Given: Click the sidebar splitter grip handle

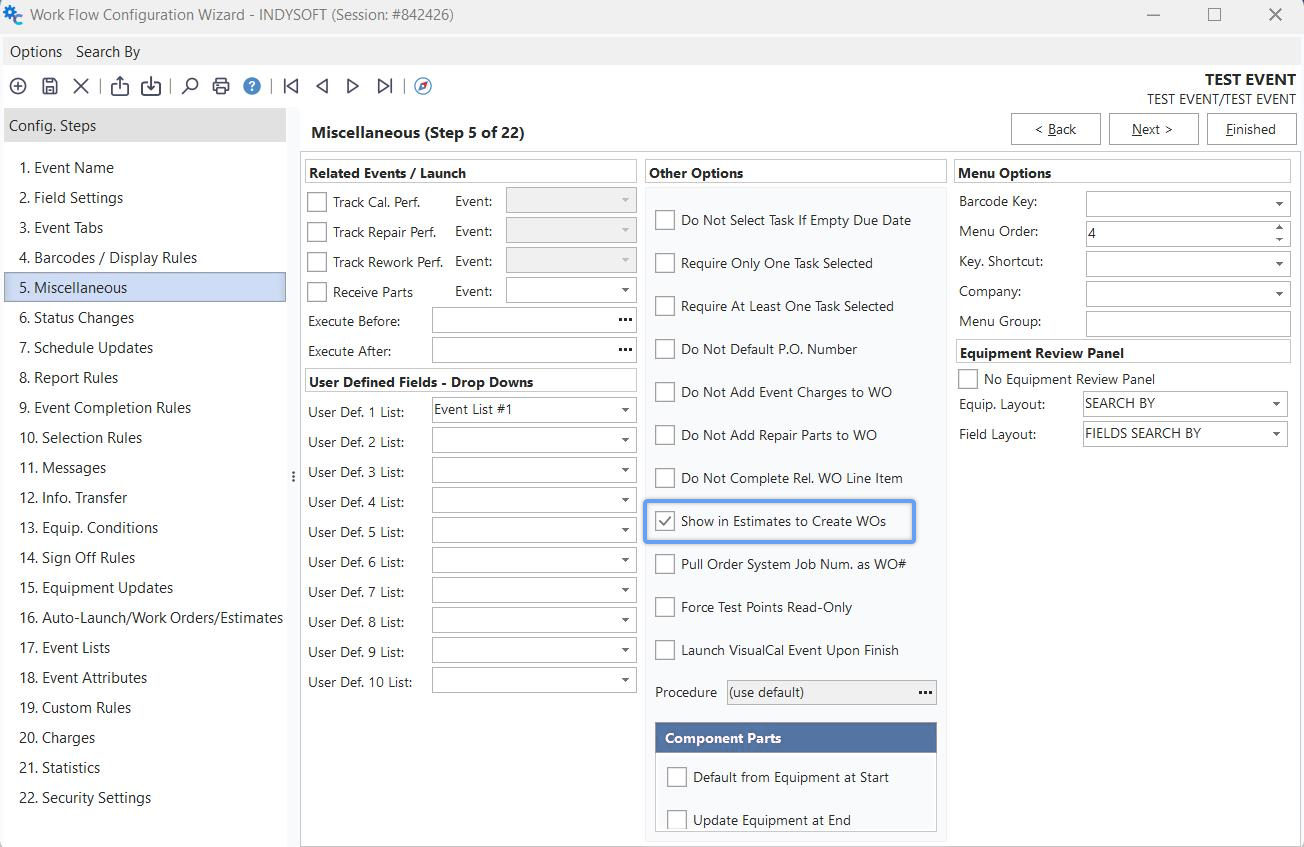Looking at the screenshot, I should [293, 477].
